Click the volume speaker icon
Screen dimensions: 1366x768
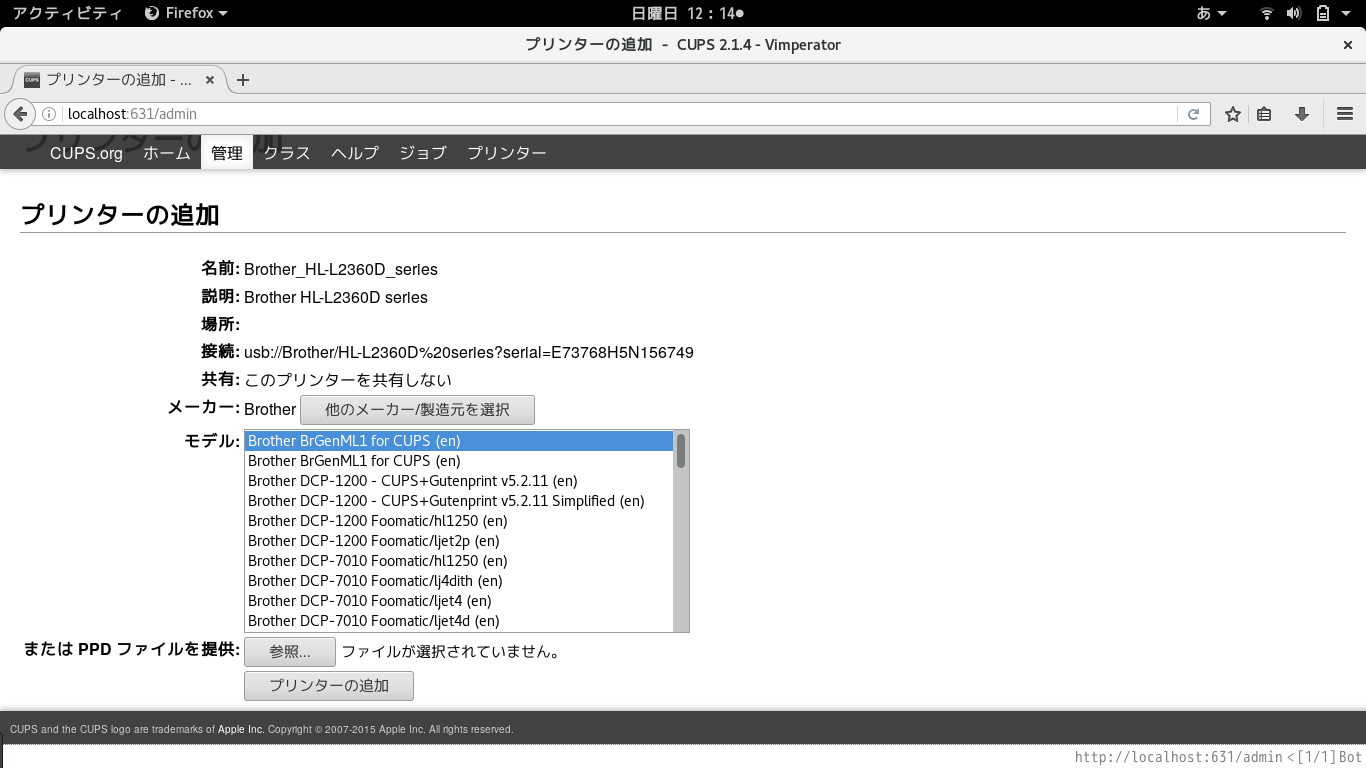pos(1294,13)
